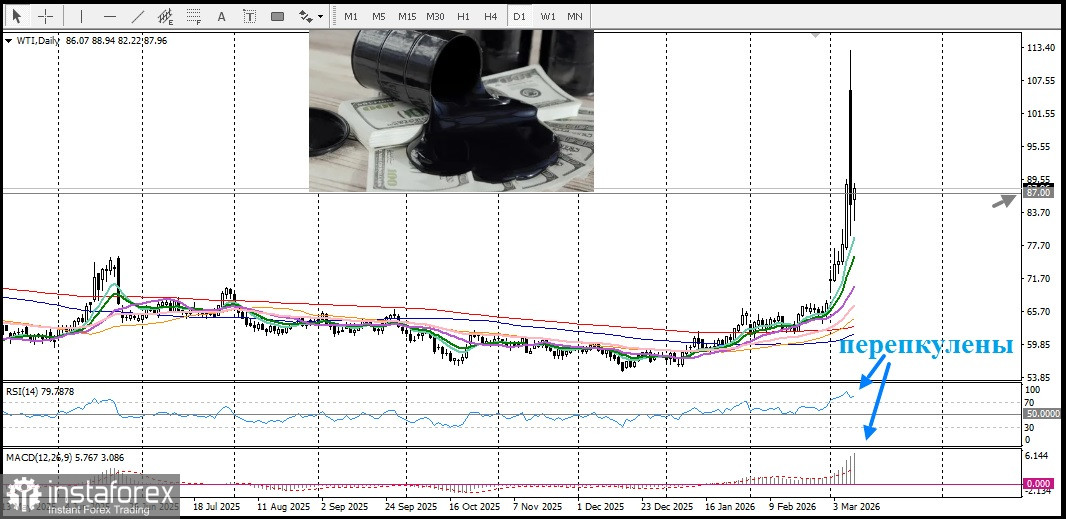Enable the M15 timeframe
1066x519 pixels.
pos(407,16)
